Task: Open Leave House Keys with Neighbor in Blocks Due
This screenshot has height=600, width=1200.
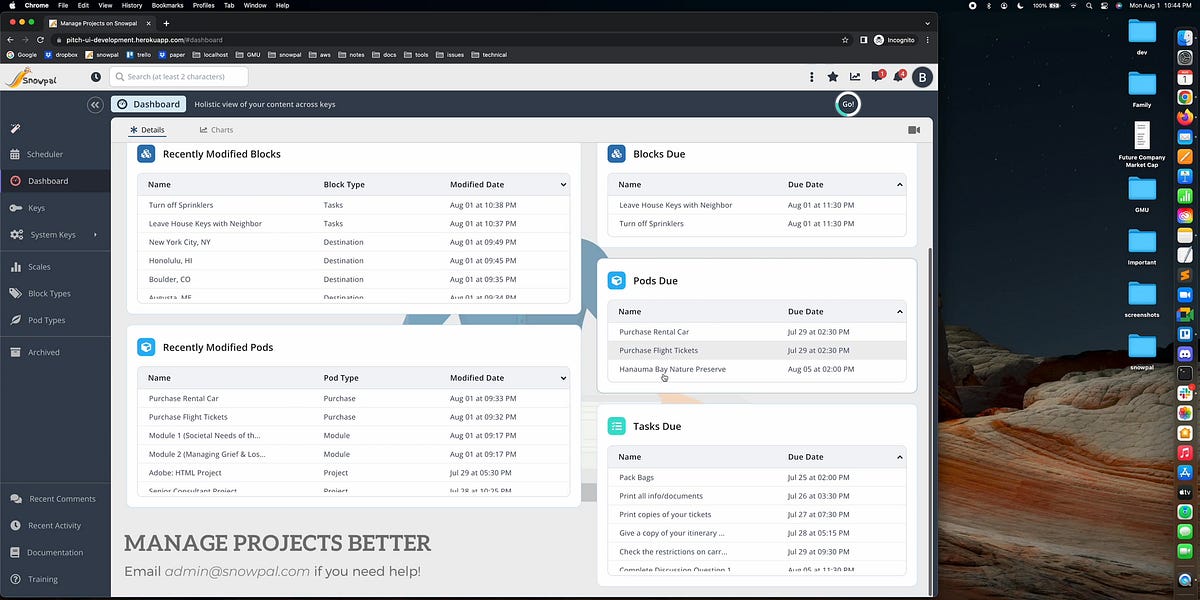Action: click(x=757, y=205)
